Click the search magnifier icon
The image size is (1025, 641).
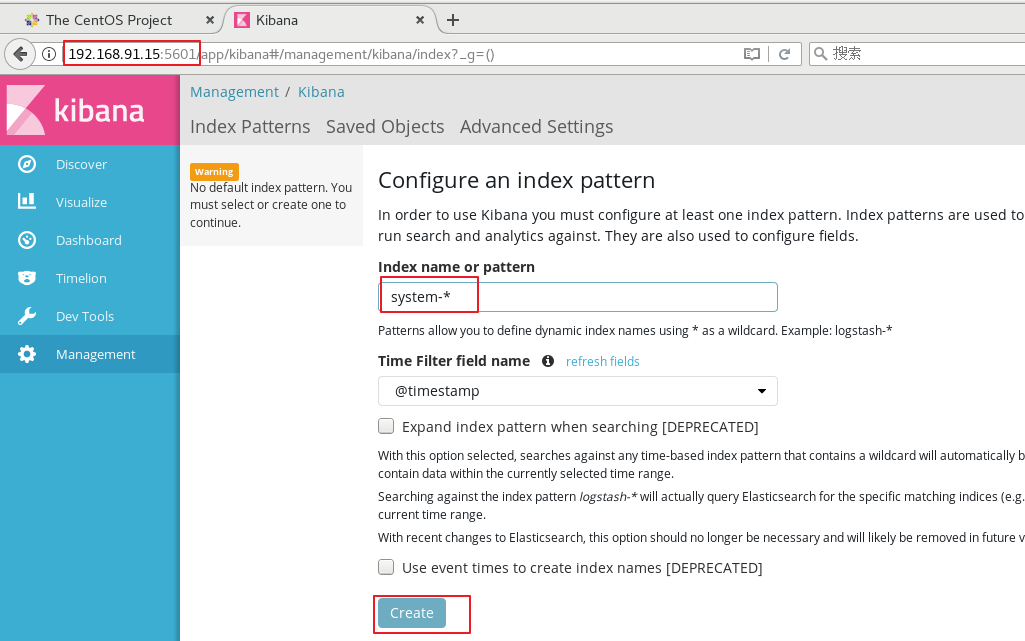point(820,54)
